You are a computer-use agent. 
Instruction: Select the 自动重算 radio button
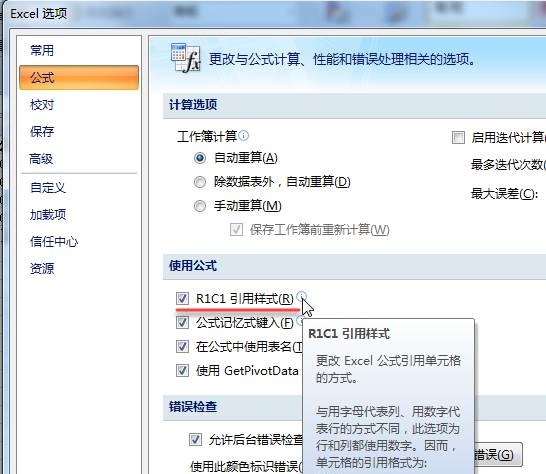pos(200,158)
